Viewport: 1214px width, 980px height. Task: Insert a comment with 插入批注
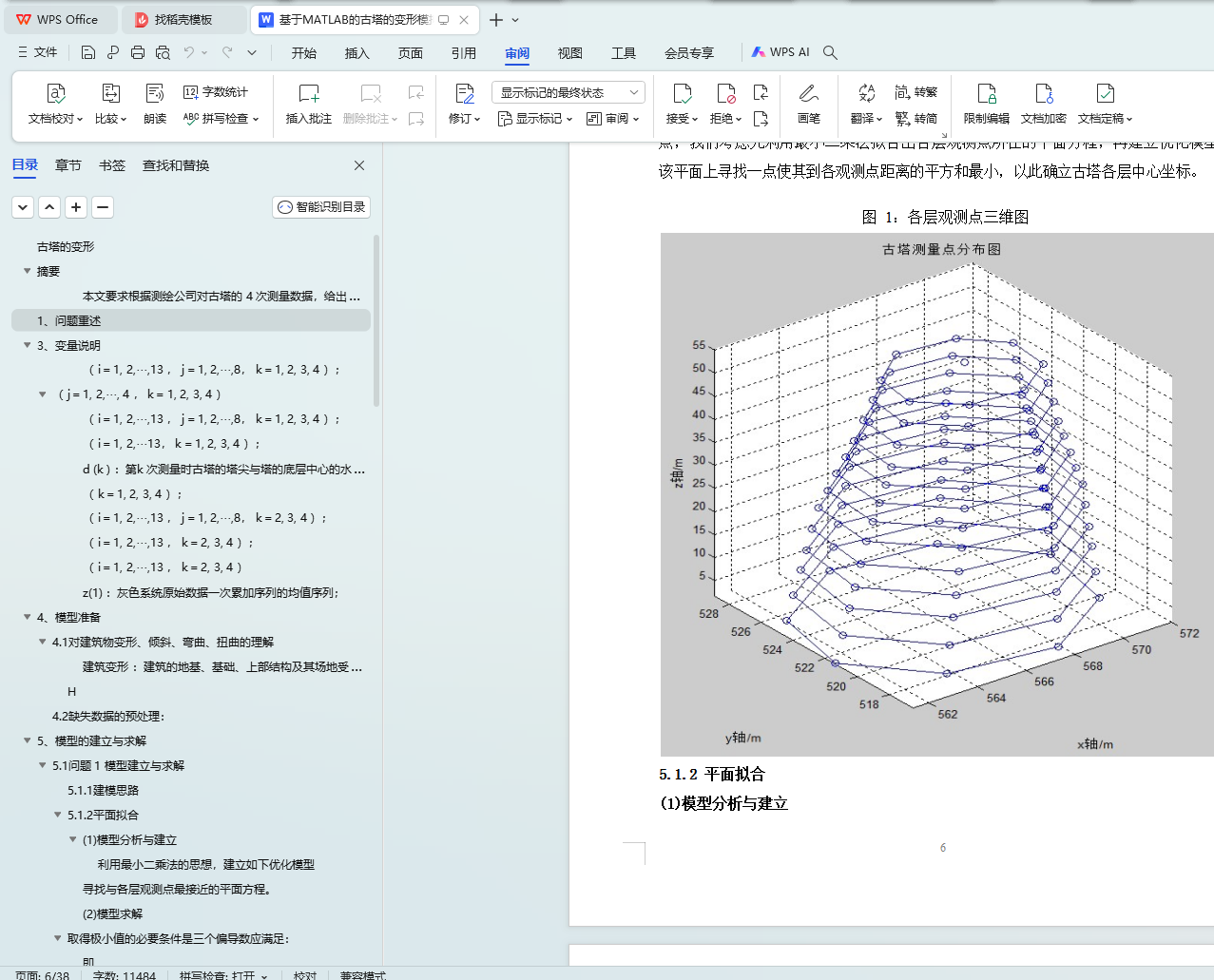click(x=309, y=104)
